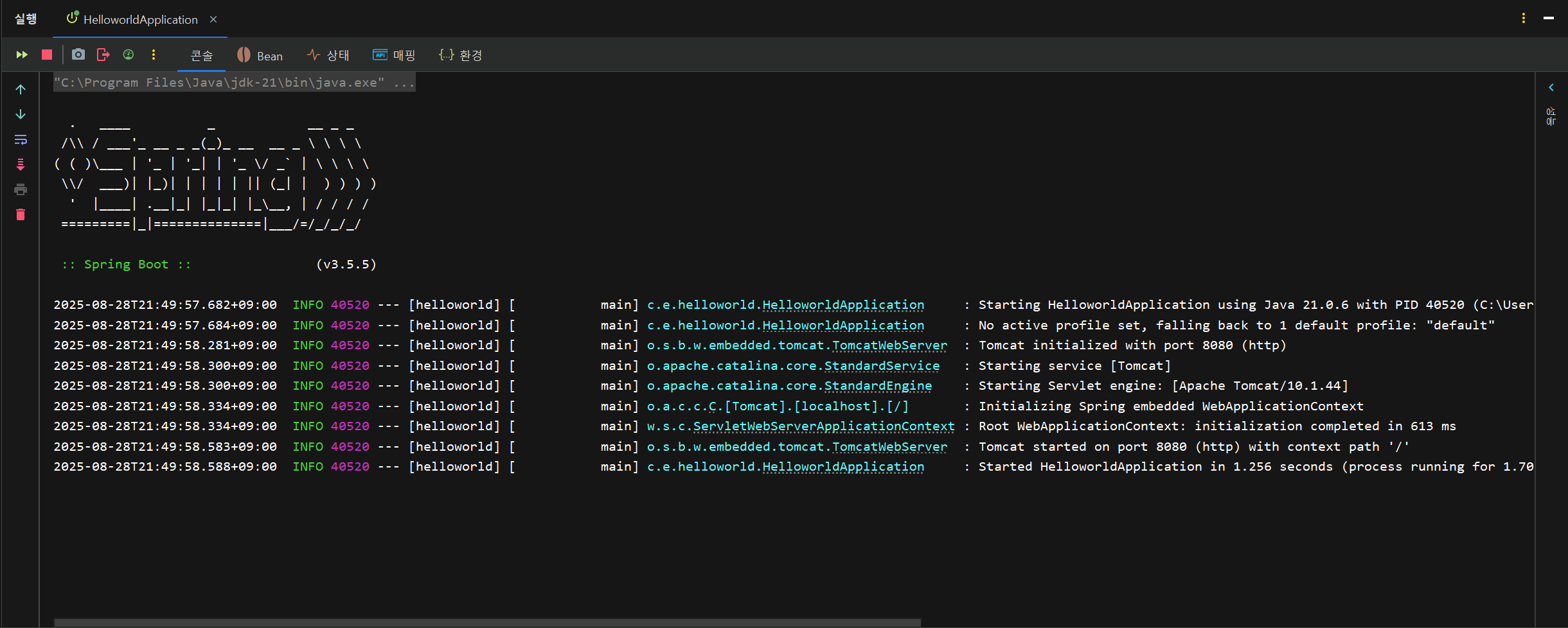The image size is (1568, 628).
Task: Toggle soft-wrap in the console
Action: coord(21,139)
